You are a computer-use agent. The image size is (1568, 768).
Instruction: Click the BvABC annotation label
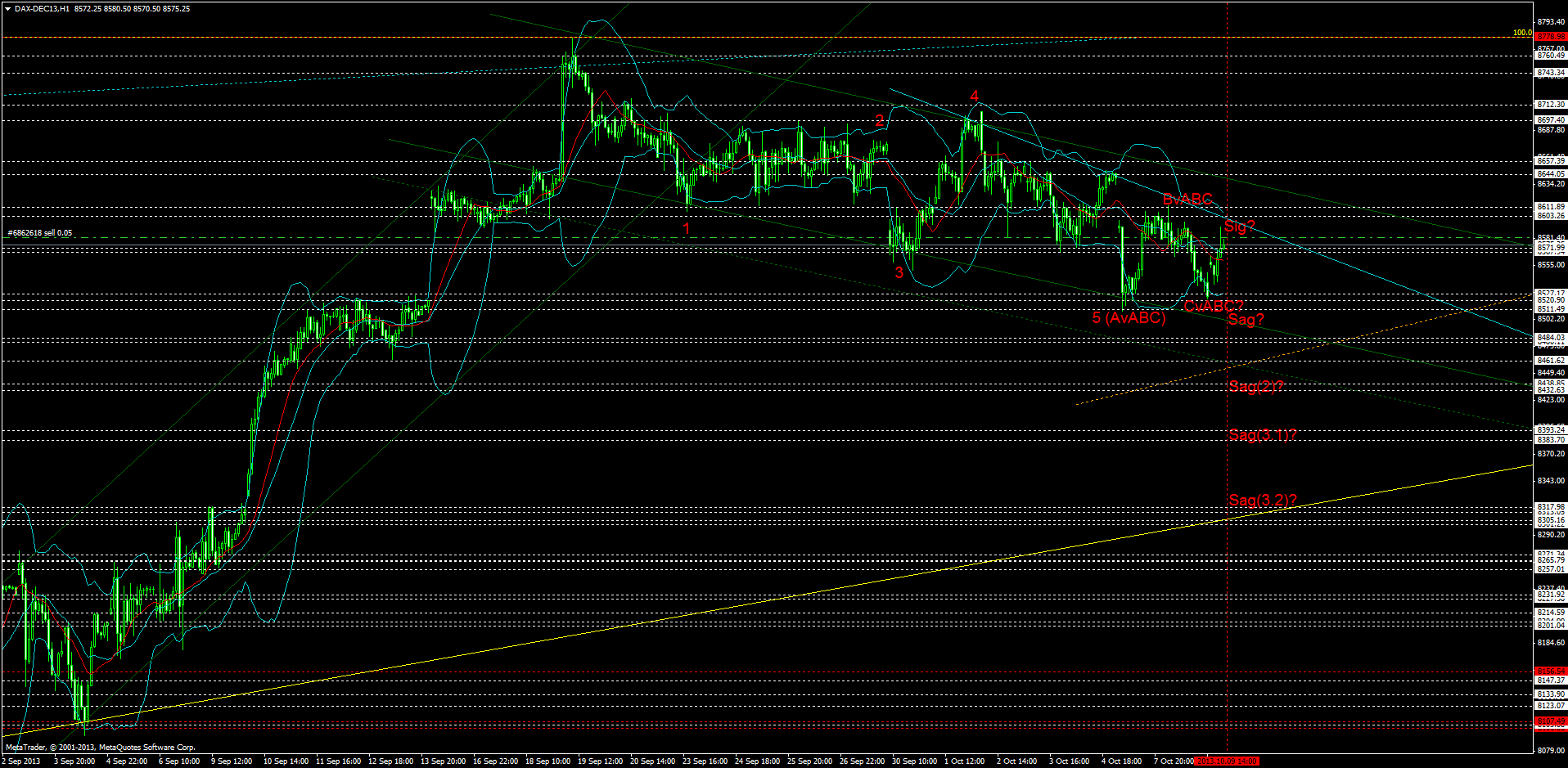[x=1186, y=197]
